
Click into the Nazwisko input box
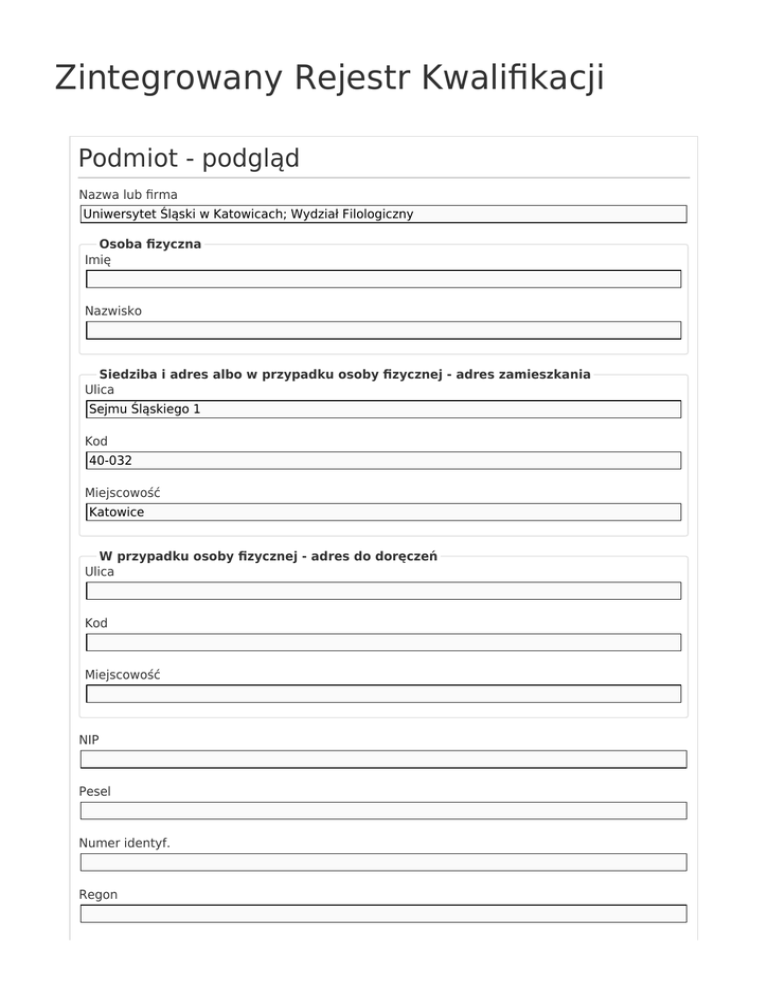[383, 330]
